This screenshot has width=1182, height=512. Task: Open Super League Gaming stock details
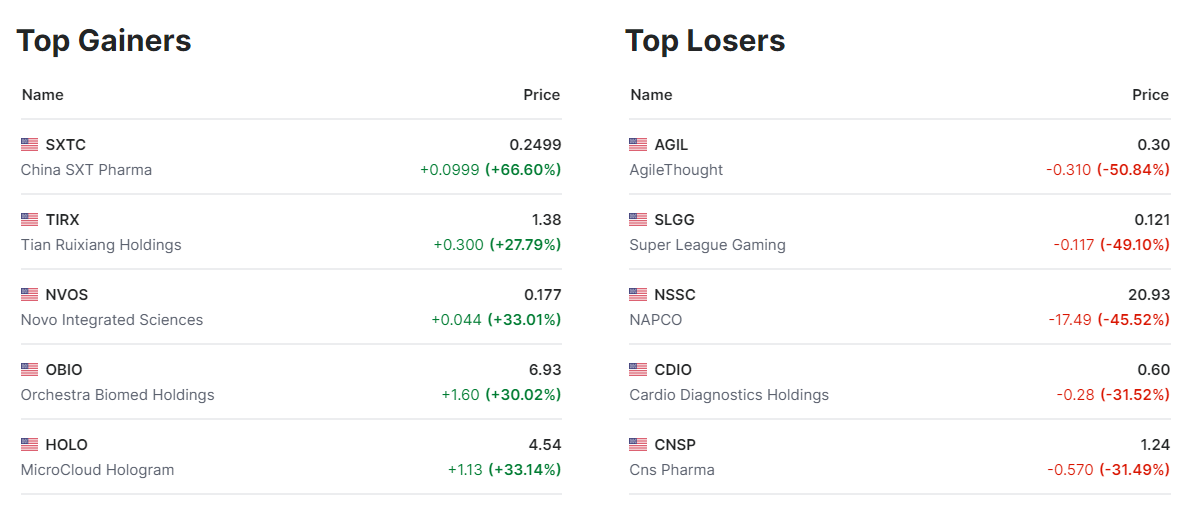(707, 245)
